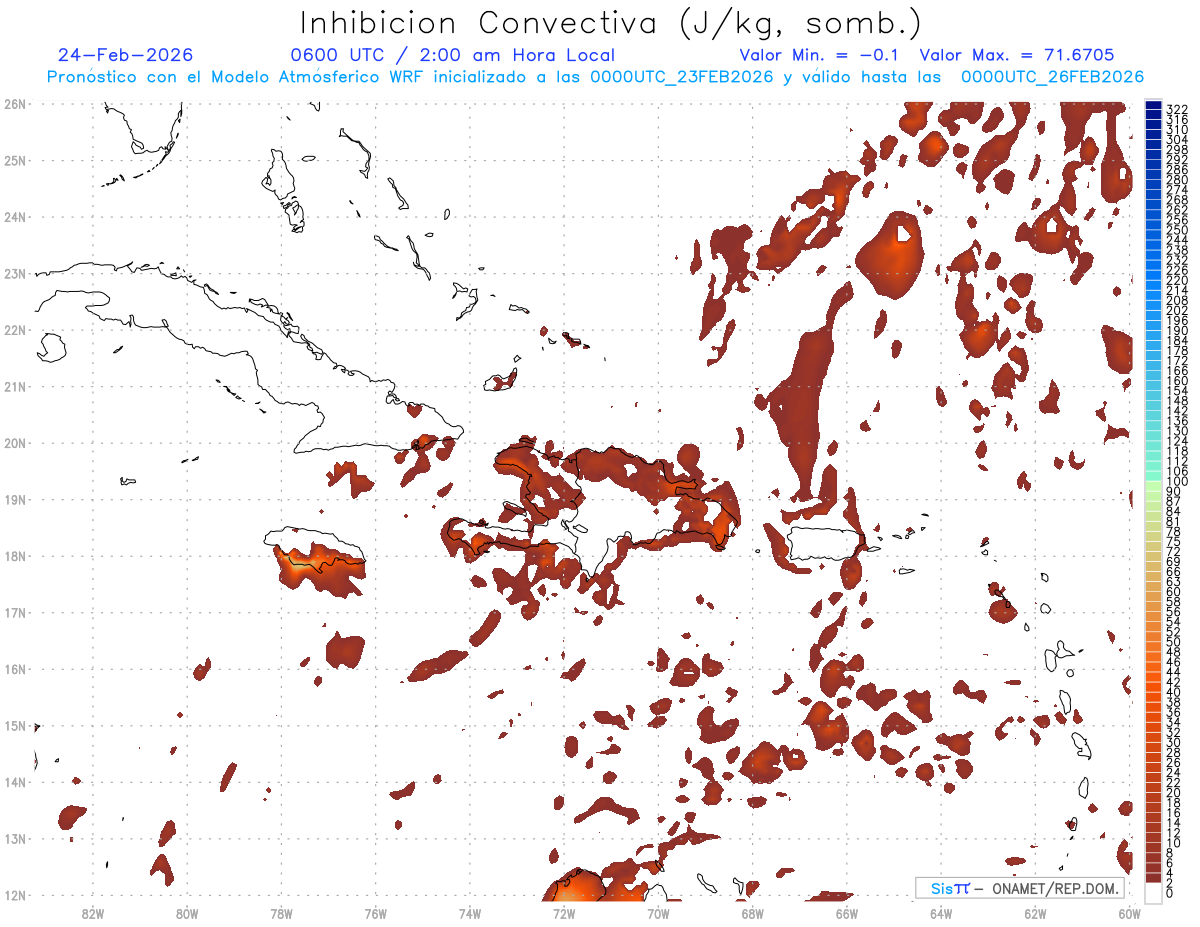Click the 26N latitude axis label
The height and width of the screenshot is (927, 1200).
15,104
